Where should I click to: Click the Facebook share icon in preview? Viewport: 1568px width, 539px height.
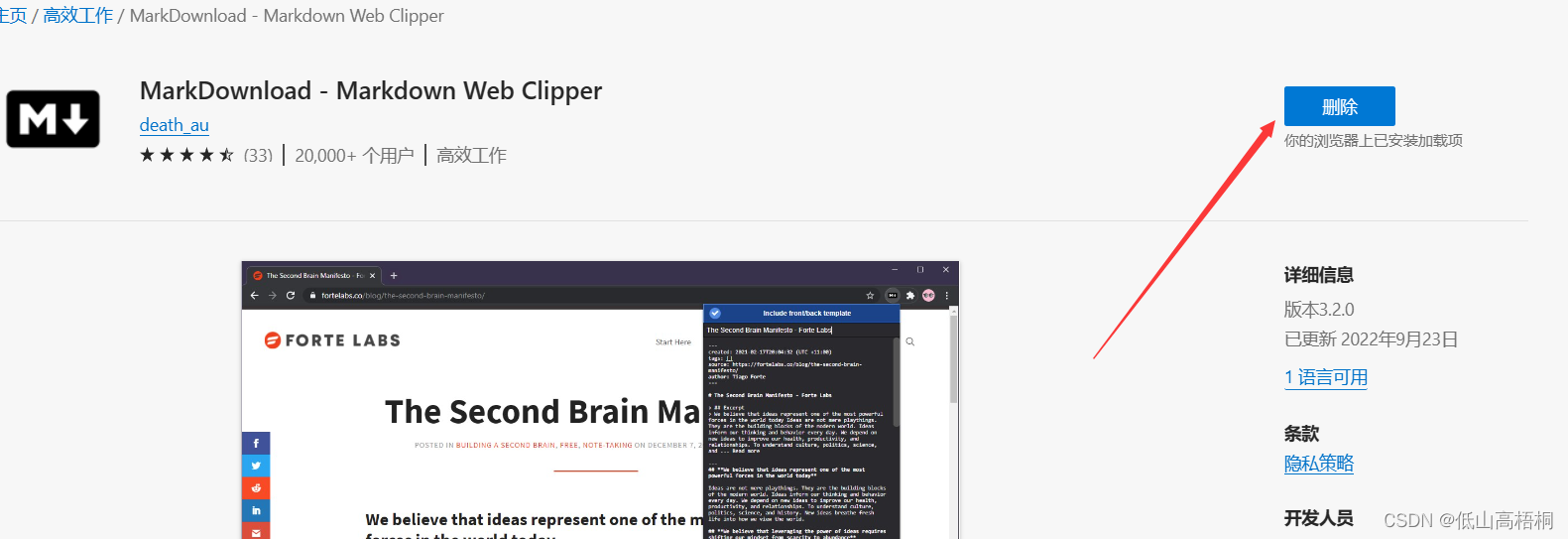click(x=256, y=443)
